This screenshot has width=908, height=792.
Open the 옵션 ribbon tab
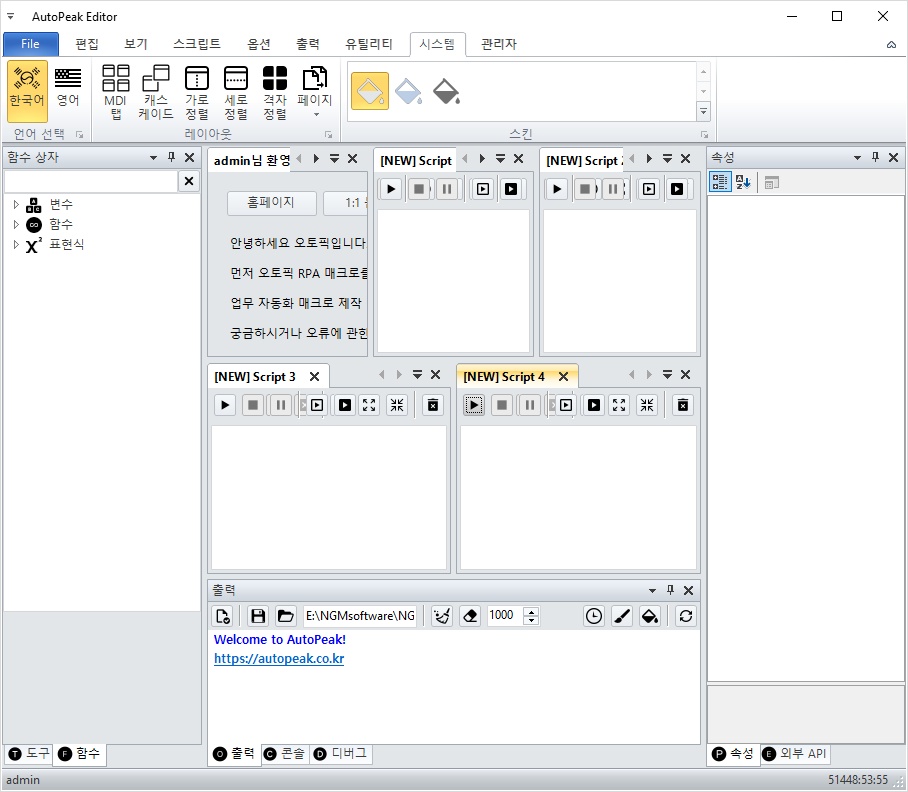(259, 44)
